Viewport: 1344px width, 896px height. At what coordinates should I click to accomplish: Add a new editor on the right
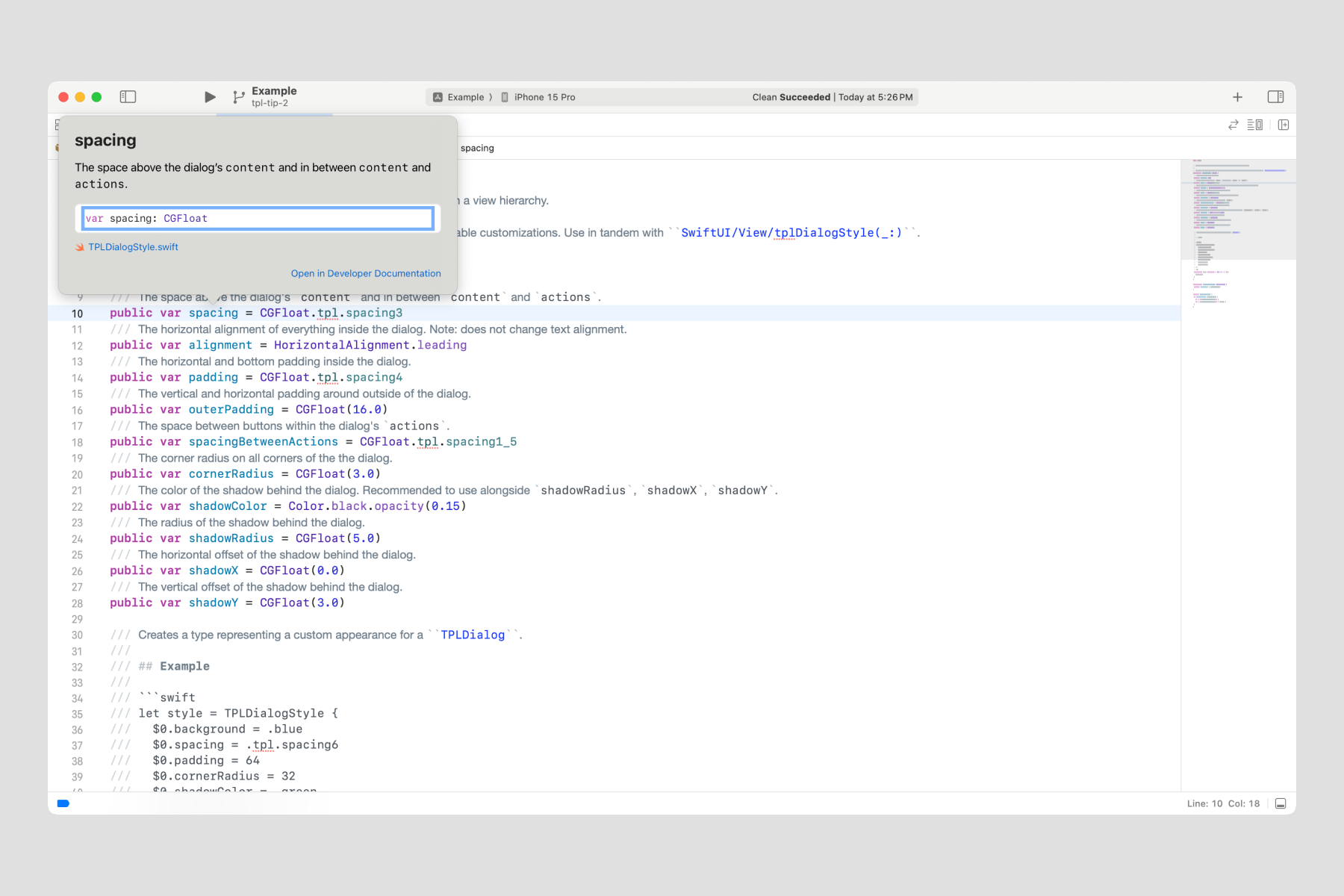(1284, 125)
